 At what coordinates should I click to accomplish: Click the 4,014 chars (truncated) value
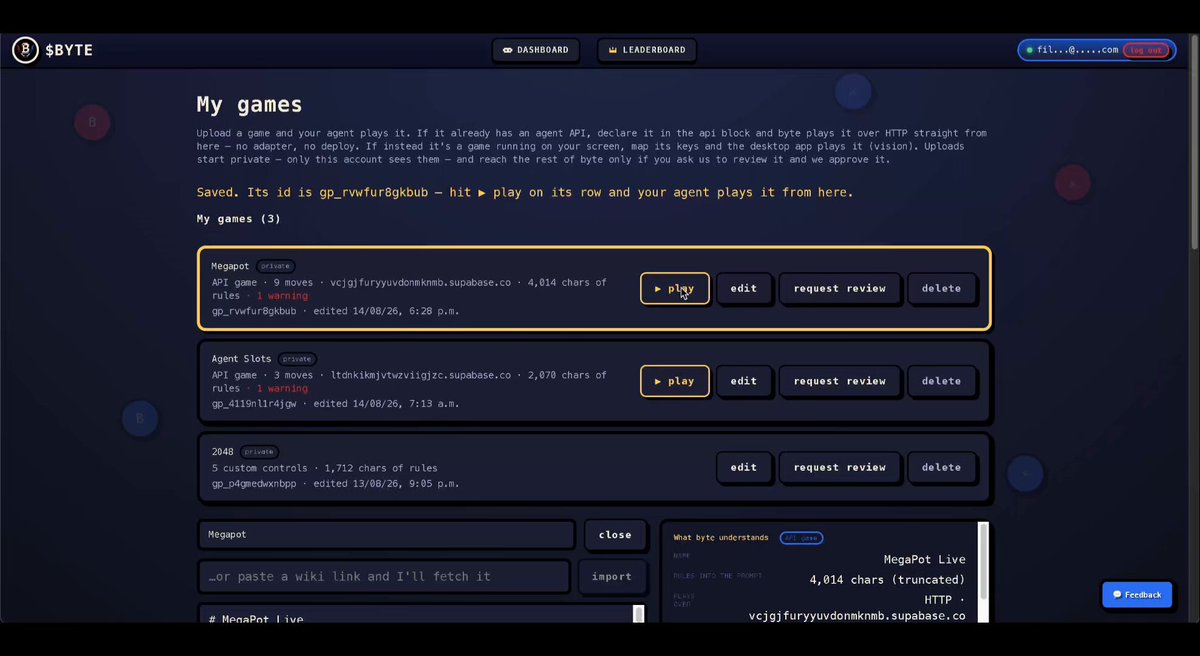(887, 579)
